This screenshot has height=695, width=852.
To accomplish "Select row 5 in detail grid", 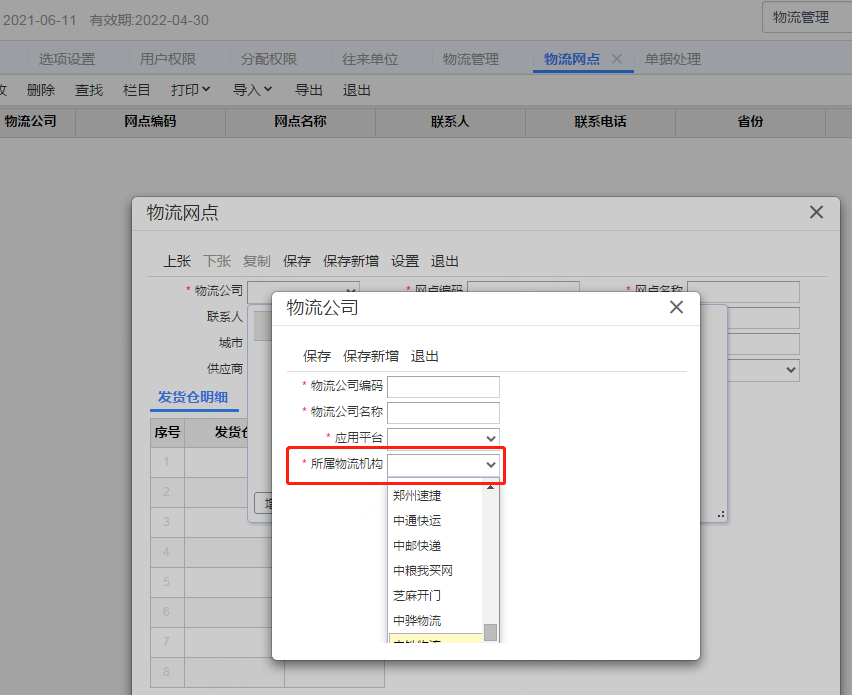I will (x=166, y=581).
